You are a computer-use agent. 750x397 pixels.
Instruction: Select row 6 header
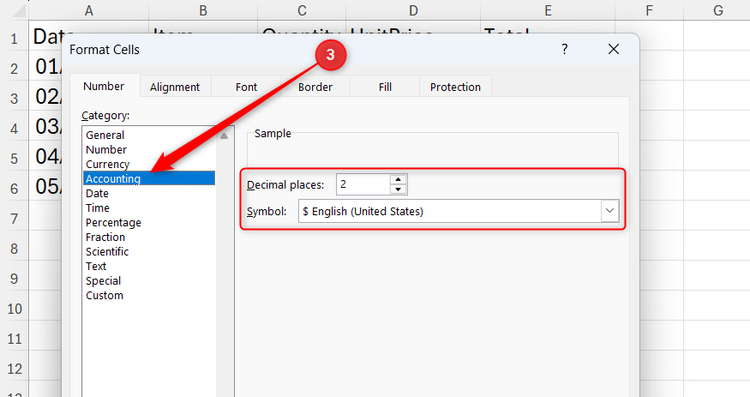pos(14,188)
